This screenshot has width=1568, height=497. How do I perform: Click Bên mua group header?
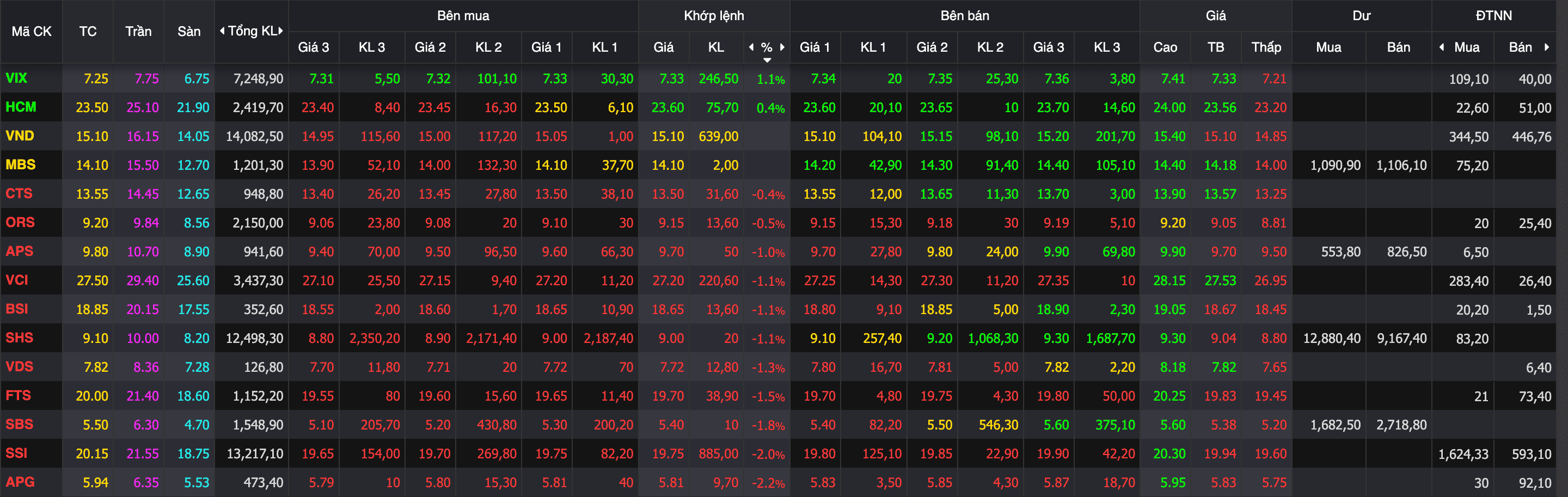click(x=463, y=15)
